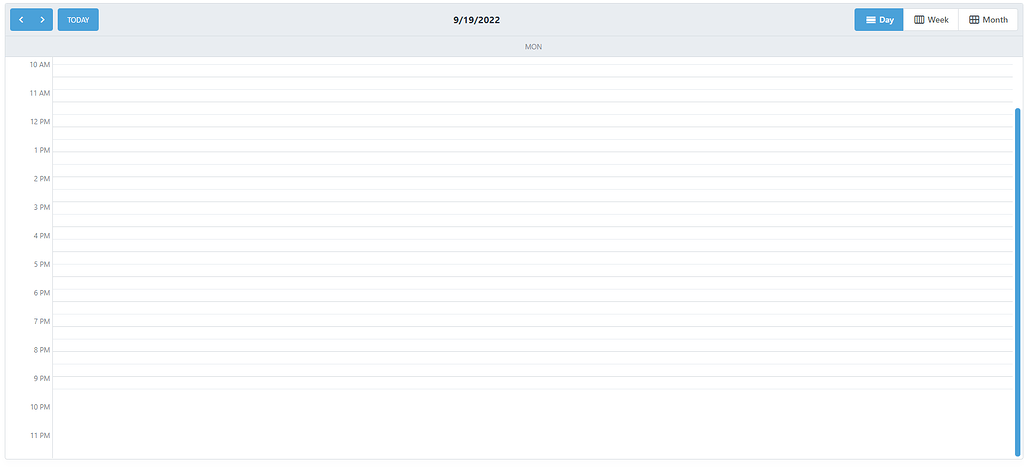Go to the previous day arrow

[21, 20]
